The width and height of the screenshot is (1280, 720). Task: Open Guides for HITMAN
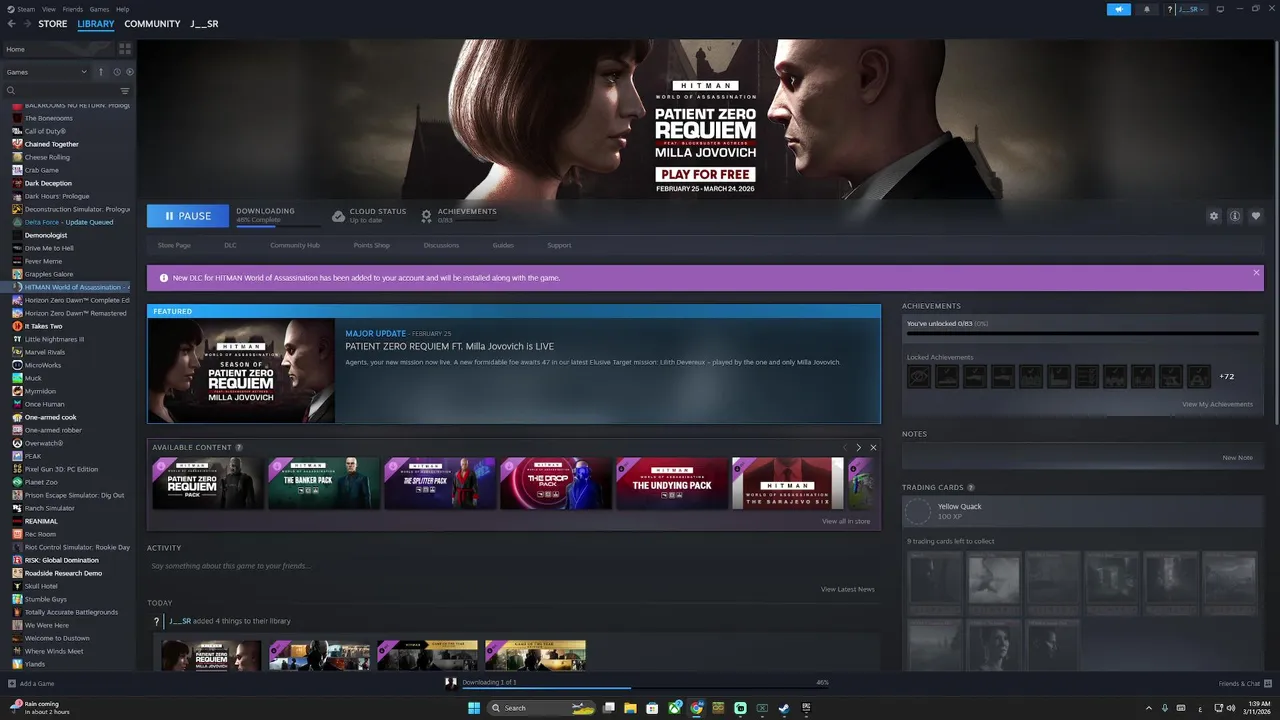503,245
